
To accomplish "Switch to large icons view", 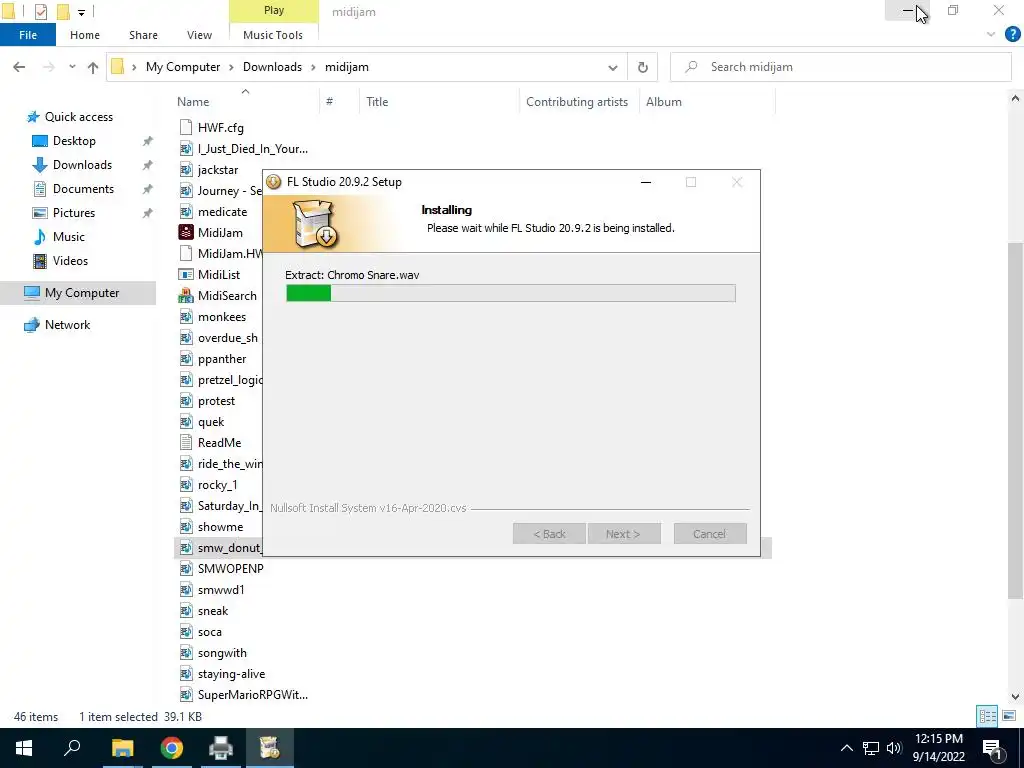I will pyautogui.click(x=1008, y=716).
